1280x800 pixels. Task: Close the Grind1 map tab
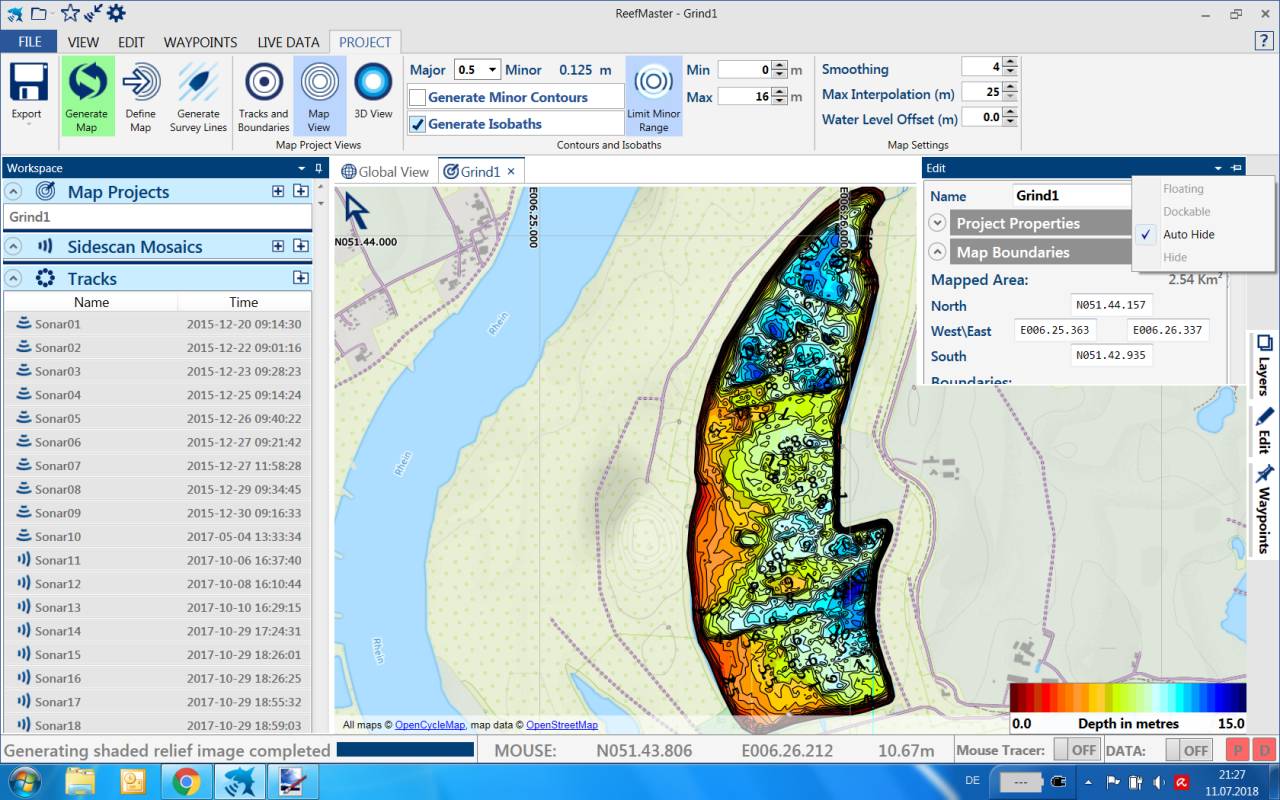[x=511, y=172]
